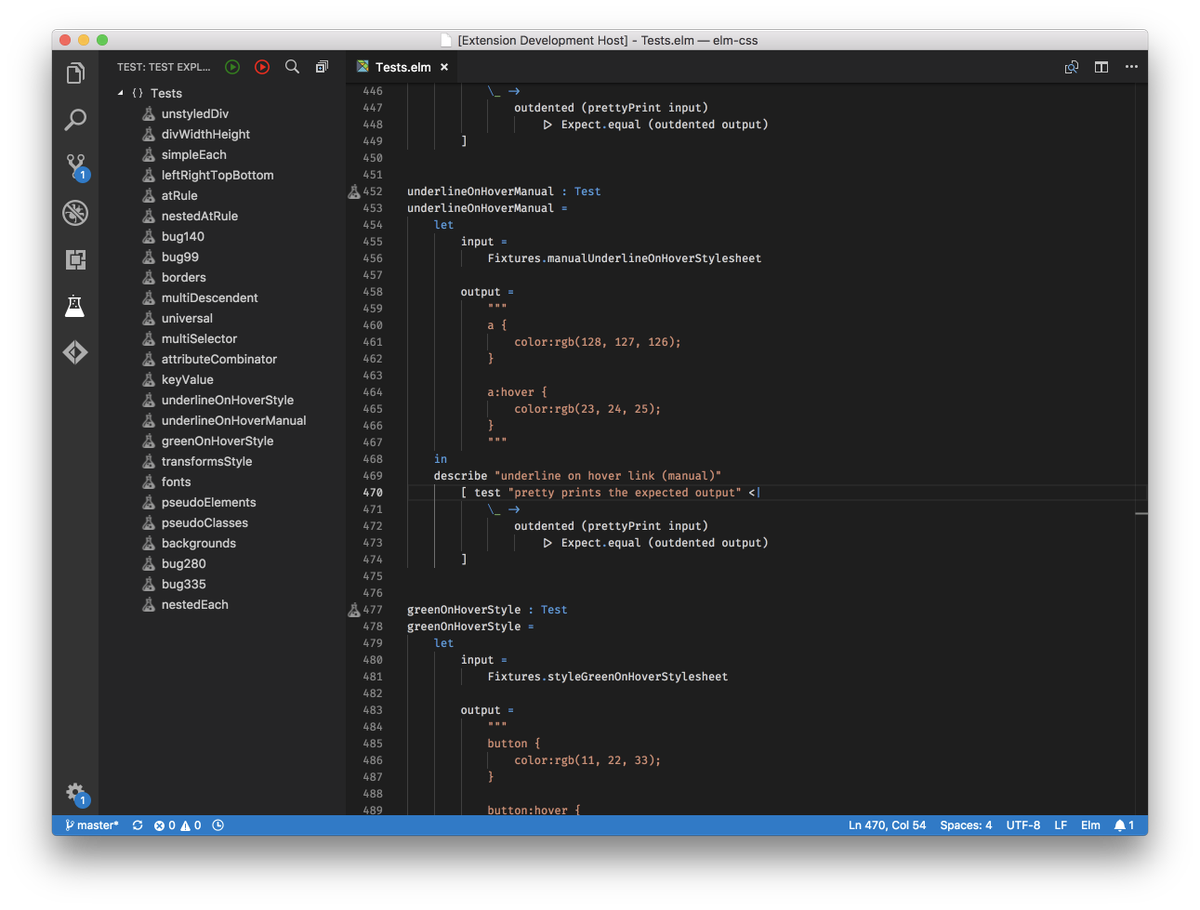Image resolution: width=1200 pixels, height=910 pixels.
Task: Open the Test flask view in the activity bar
Action: tap(75, 306)
